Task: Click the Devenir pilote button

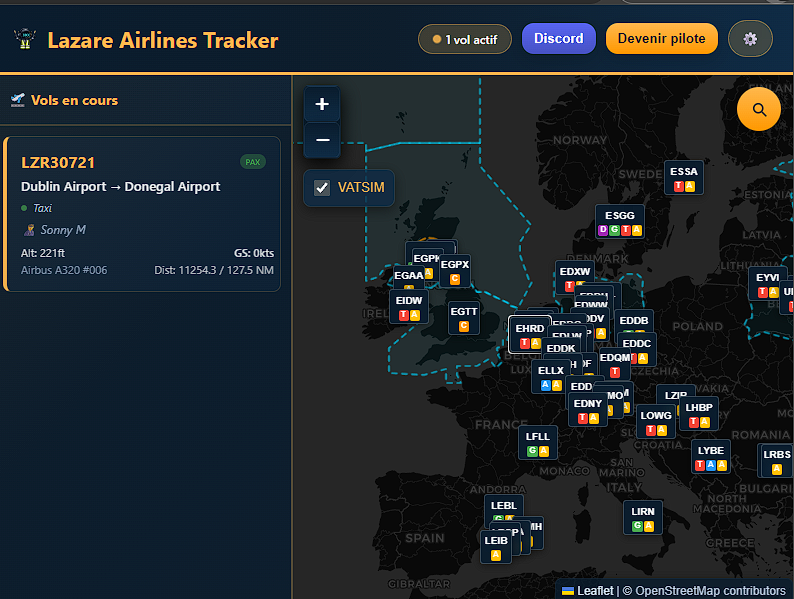Action: 661,38
